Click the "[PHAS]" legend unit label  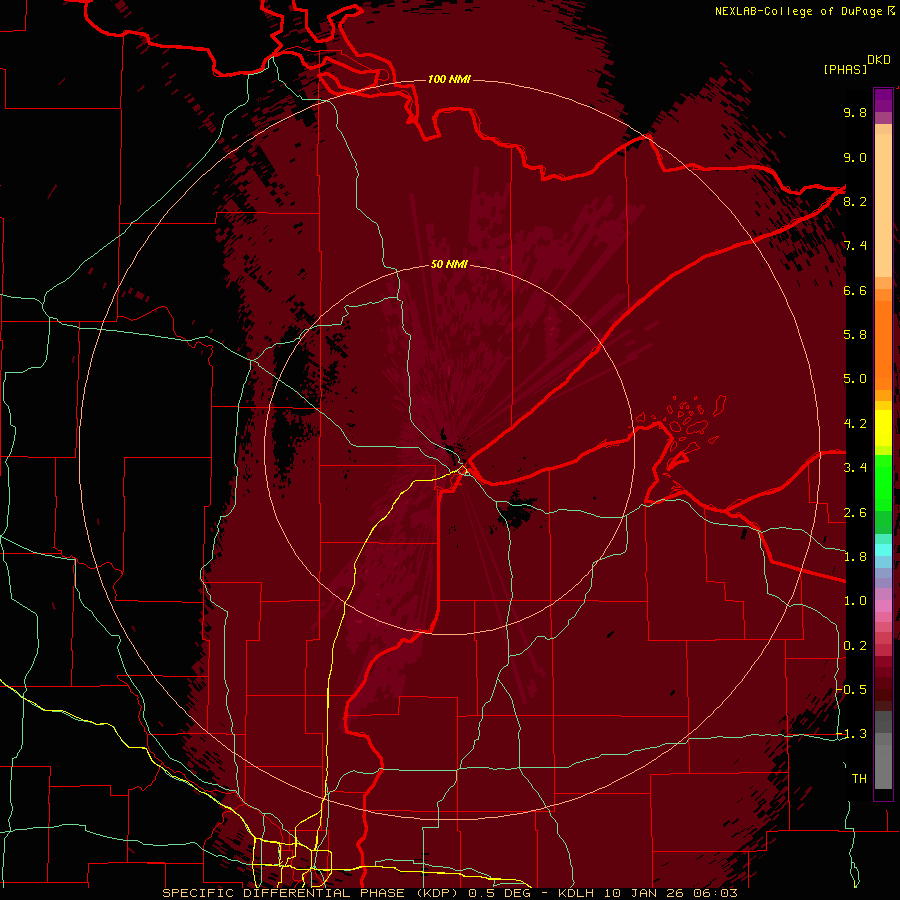tap(845, 69)
